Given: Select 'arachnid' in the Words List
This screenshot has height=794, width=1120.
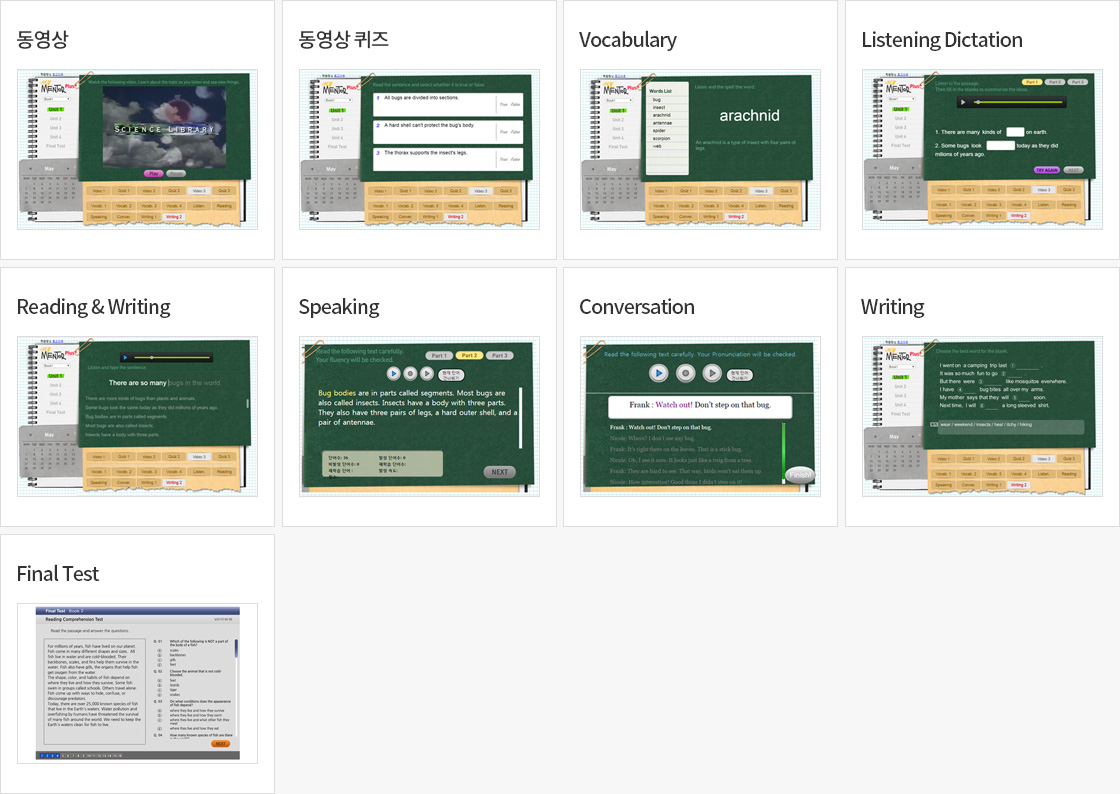Looking at the screenshot, I should (x=662, y=115).
